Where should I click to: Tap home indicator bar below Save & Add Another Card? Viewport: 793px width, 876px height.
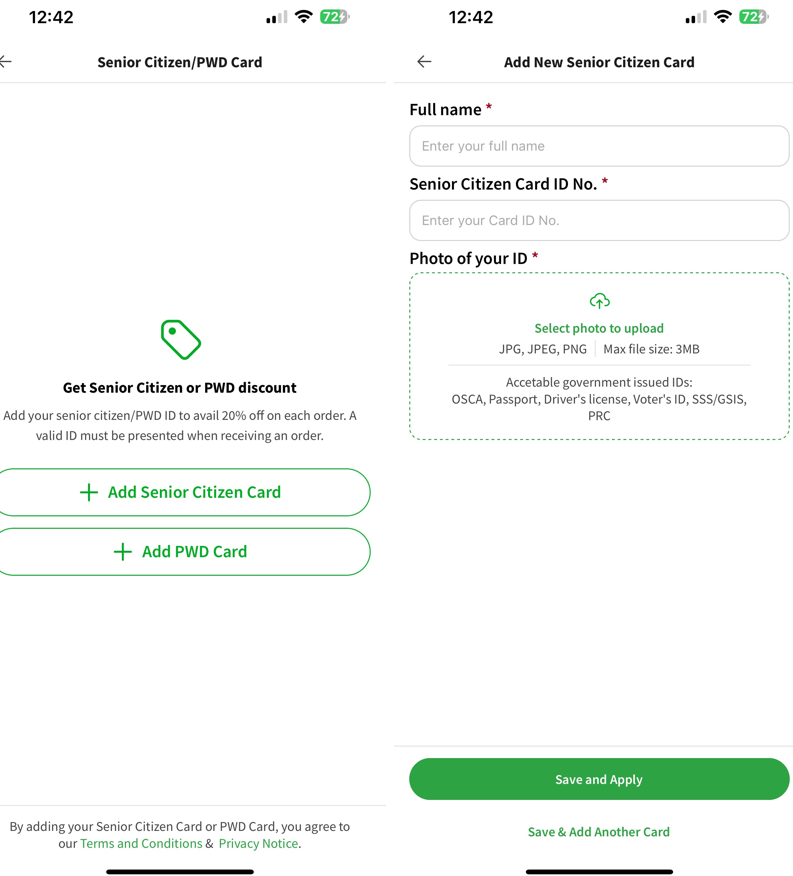[x=599, y=871]
